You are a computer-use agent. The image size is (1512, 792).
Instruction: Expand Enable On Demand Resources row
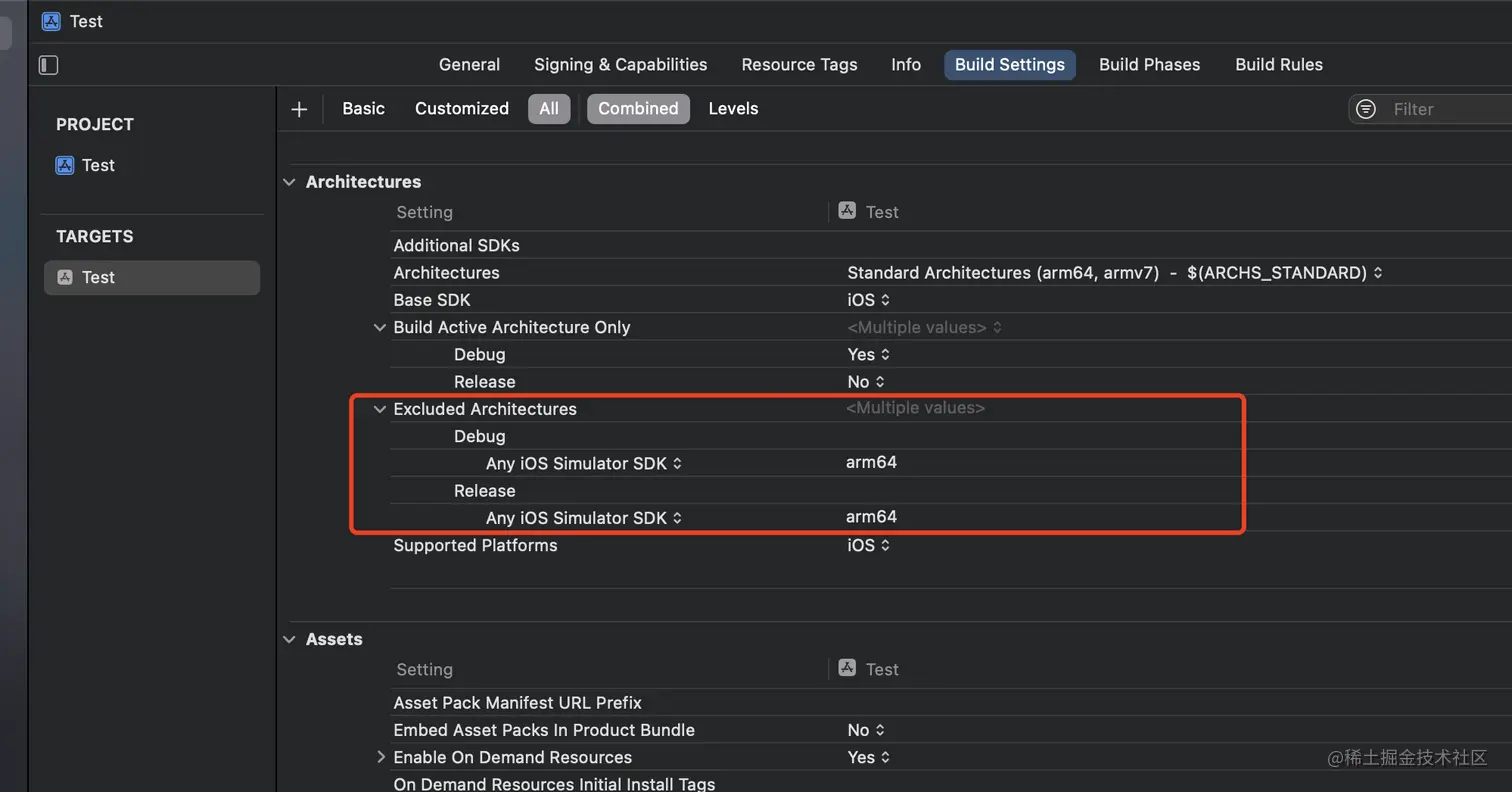(x=380, y=757)
